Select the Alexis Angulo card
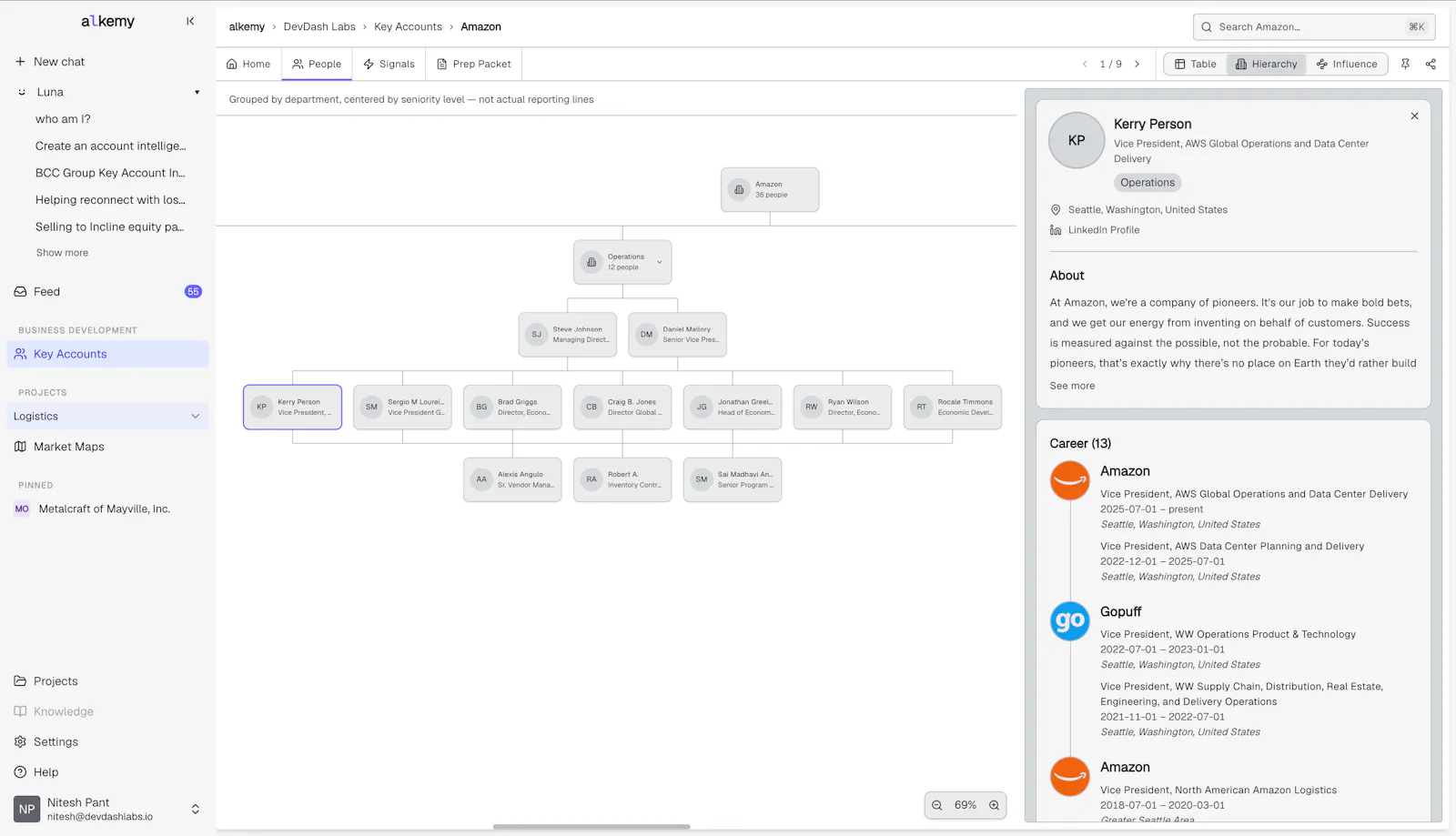 point(512,480)
